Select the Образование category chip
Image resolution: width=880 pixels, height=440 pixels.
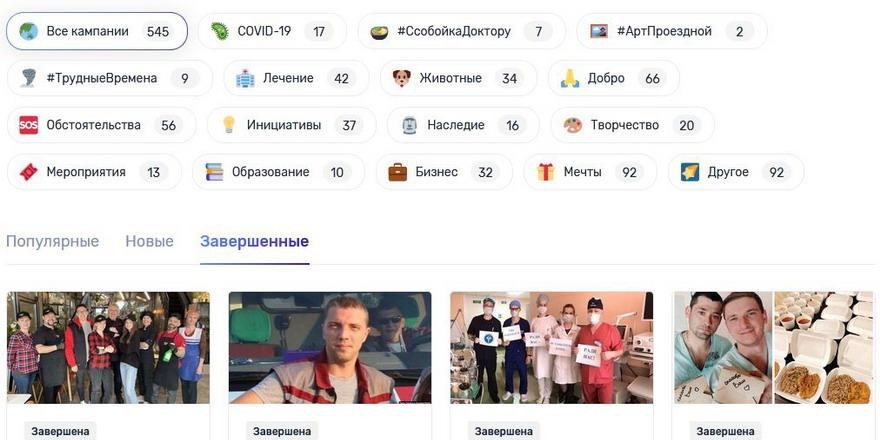[278, 172]
